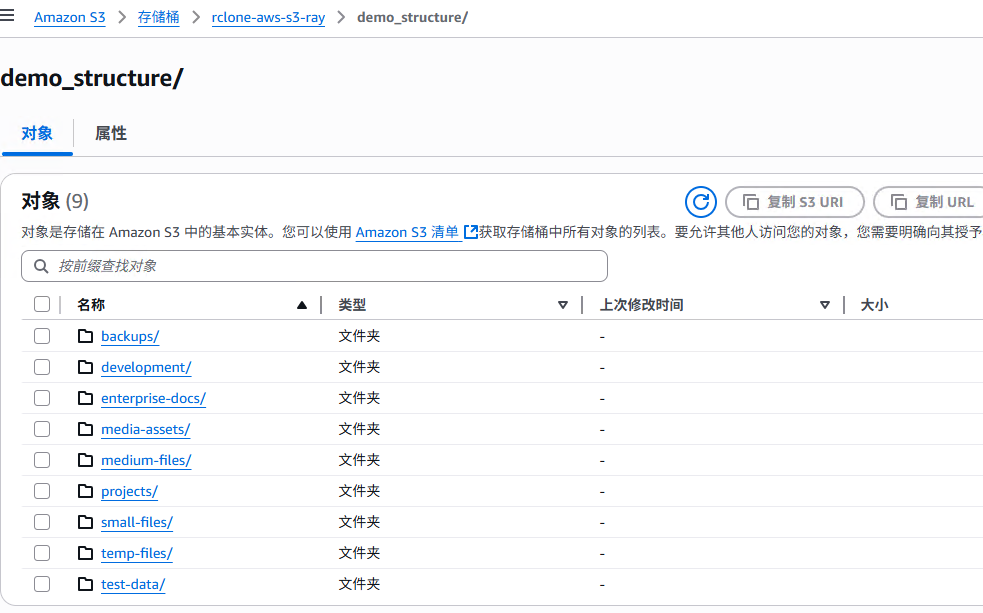This screenshot has width=983, height=613.
Task: Click the 对象 (9) section title
Action: (x=55, y=201)
